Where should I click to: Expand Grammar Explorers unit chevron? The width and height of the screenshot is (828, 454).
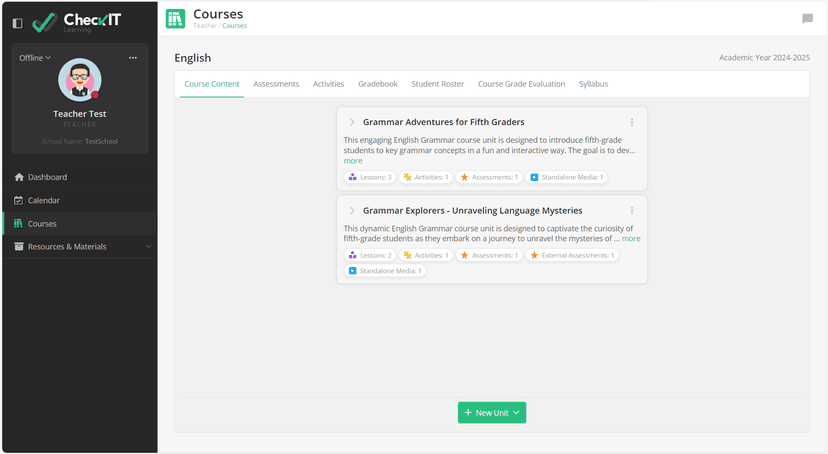[x=352, y=211]
